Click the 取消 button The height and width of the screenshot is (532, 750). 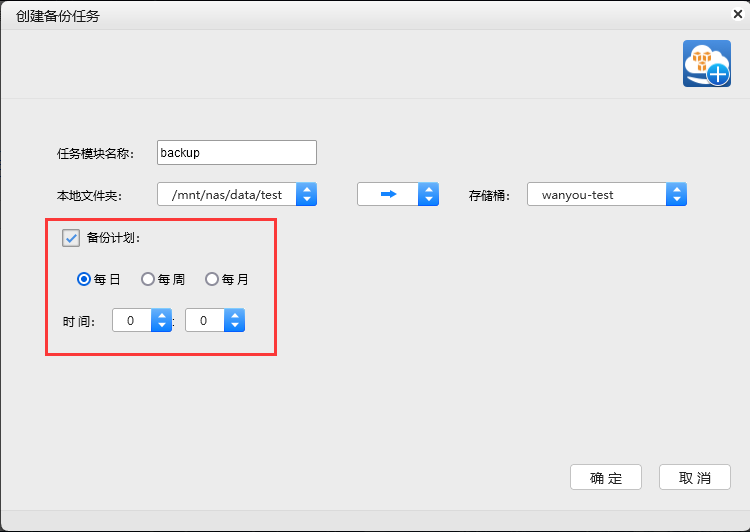point(695,477)
